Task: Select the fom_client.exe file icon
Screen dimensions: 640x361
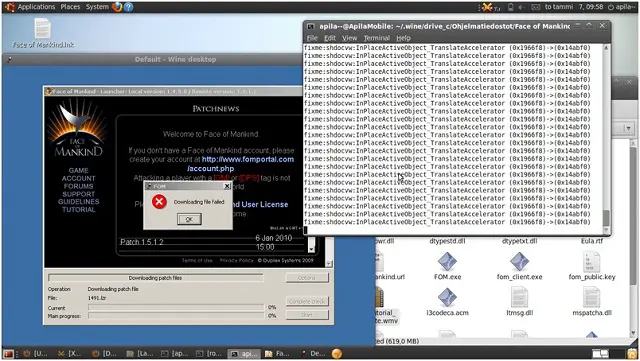Action: pyautogui.click(x=519, y=265)
